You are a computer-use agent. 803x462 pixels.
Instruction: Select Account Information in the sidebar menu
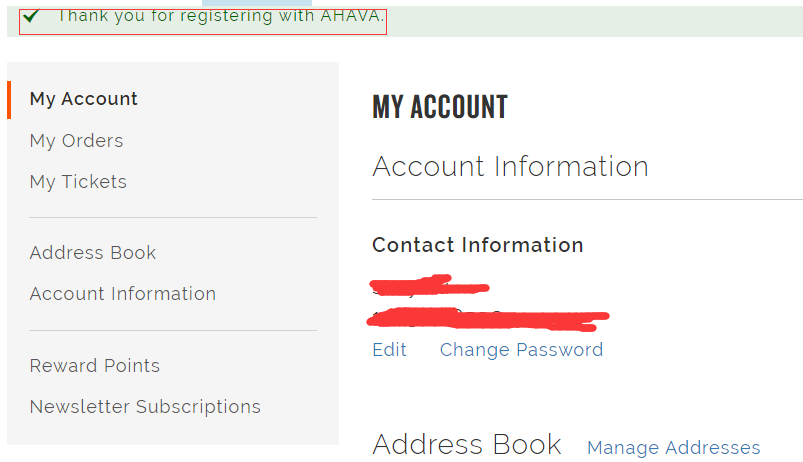click(x=123, y=294)
